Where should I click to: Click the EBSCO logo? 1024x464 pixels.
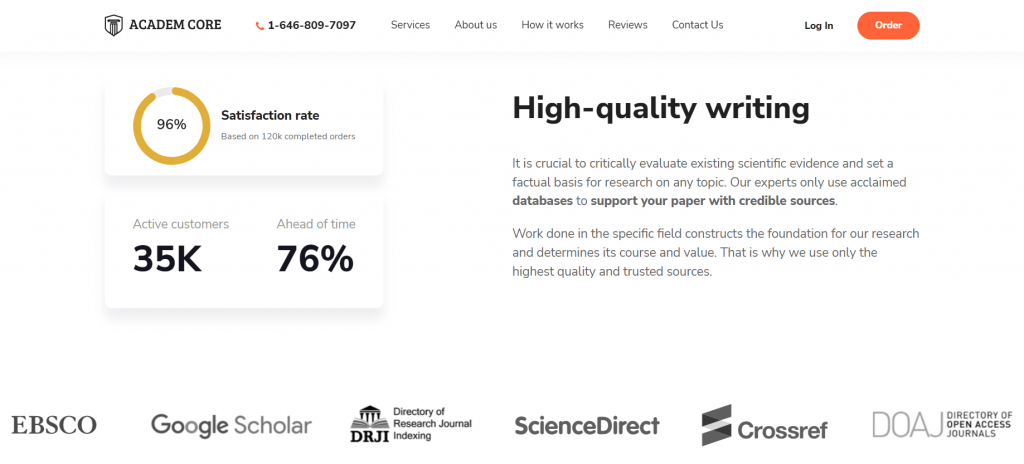click(x=54, y=425)
